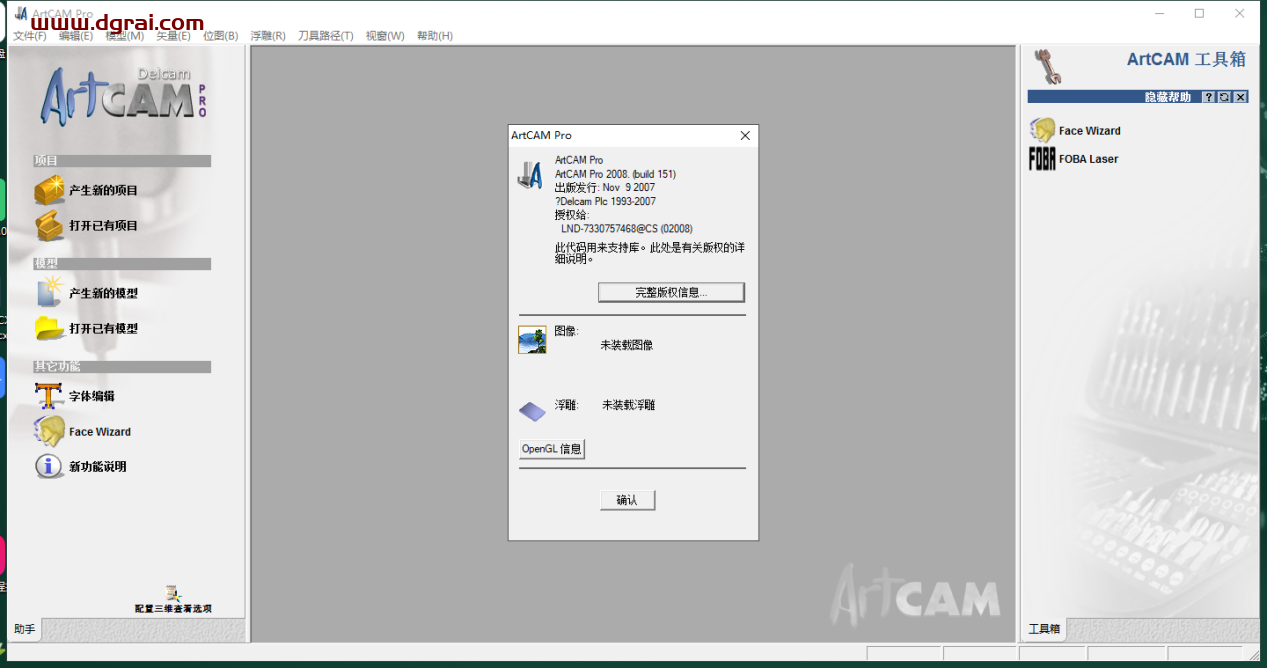1267x668 pixels.
Task: Click the relief (浮雕) icon in the dialog
Action: tap(532, 410)
